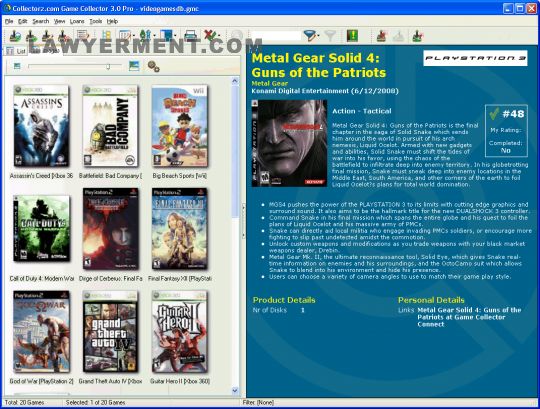Click the large thumbnails icon right of slider
The width and height of the screenshot is (540, 409).
(134, 66)
